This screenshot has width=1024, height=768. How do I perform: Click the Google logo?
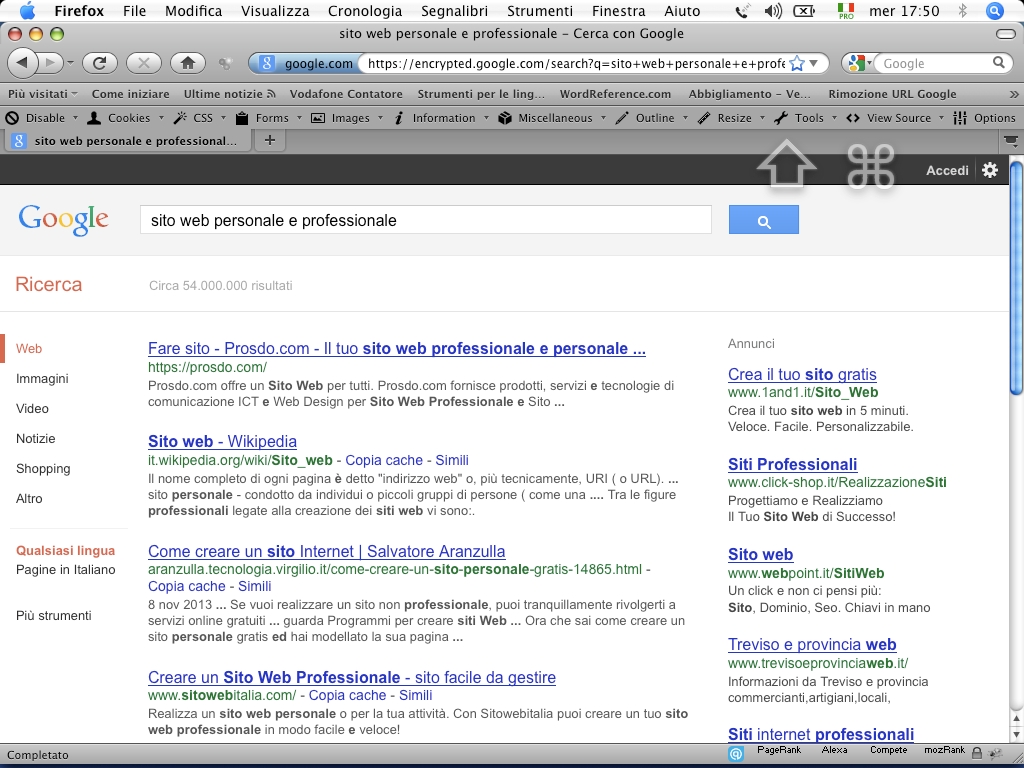coord(63,220)
